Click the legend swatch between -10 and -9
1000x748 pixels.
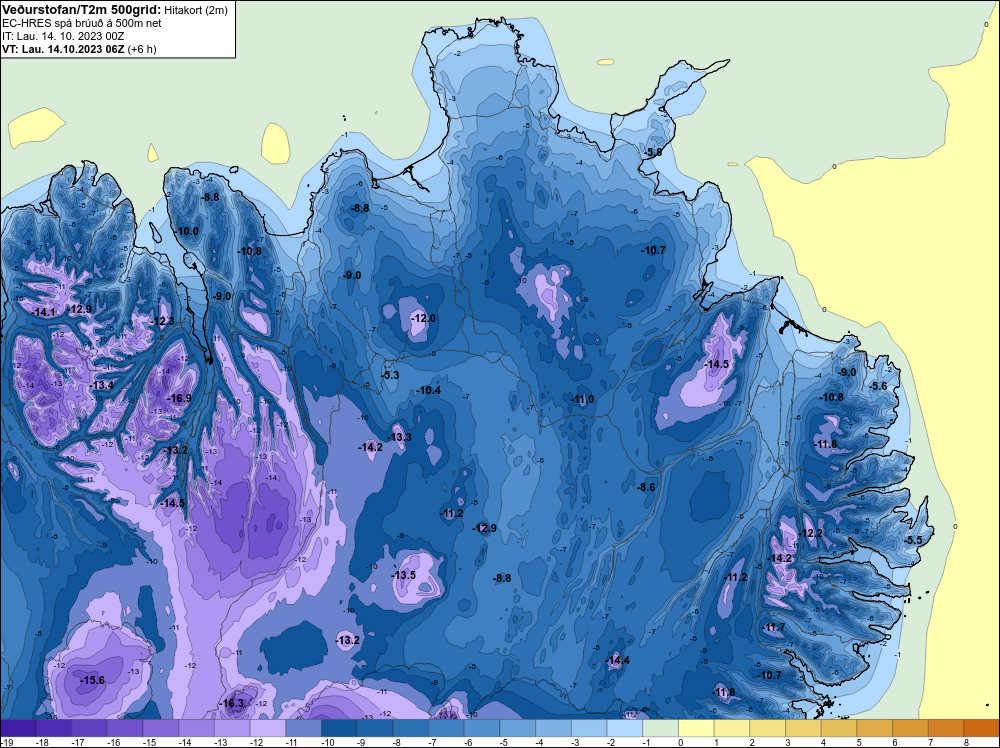339,727
